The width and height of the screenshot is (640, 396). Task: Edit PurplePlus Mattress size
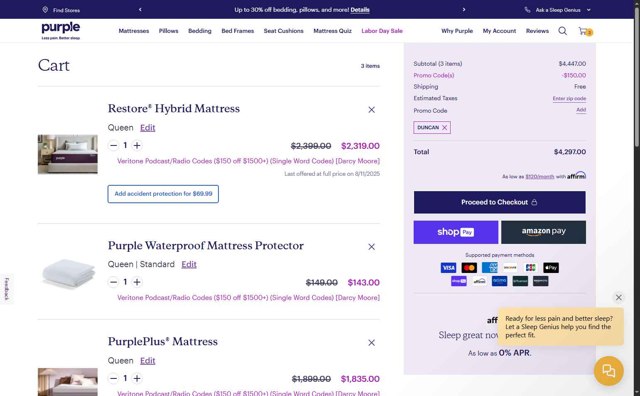click(x=147, y=361)
